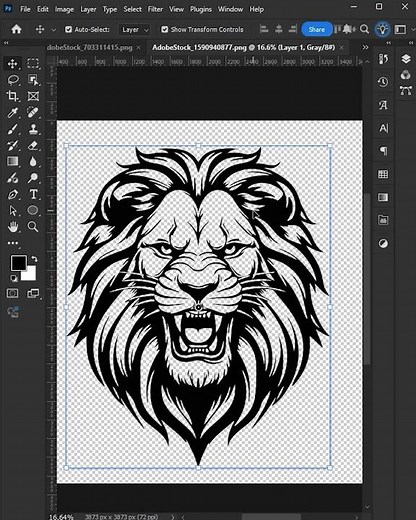Select the Spot Healing Brush tool
This screenshot has height=520, width=416.
click(x=33, y=112)
